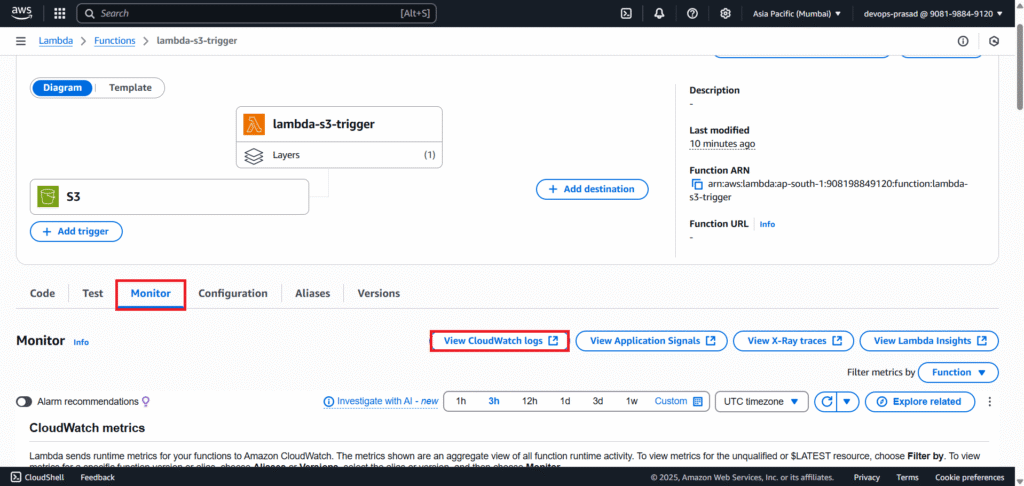Click the lightbulb icon by Alarm recommendations
Image resolution: width=1024 pixels, height=486 pixels.
click(x=146, y=401)
